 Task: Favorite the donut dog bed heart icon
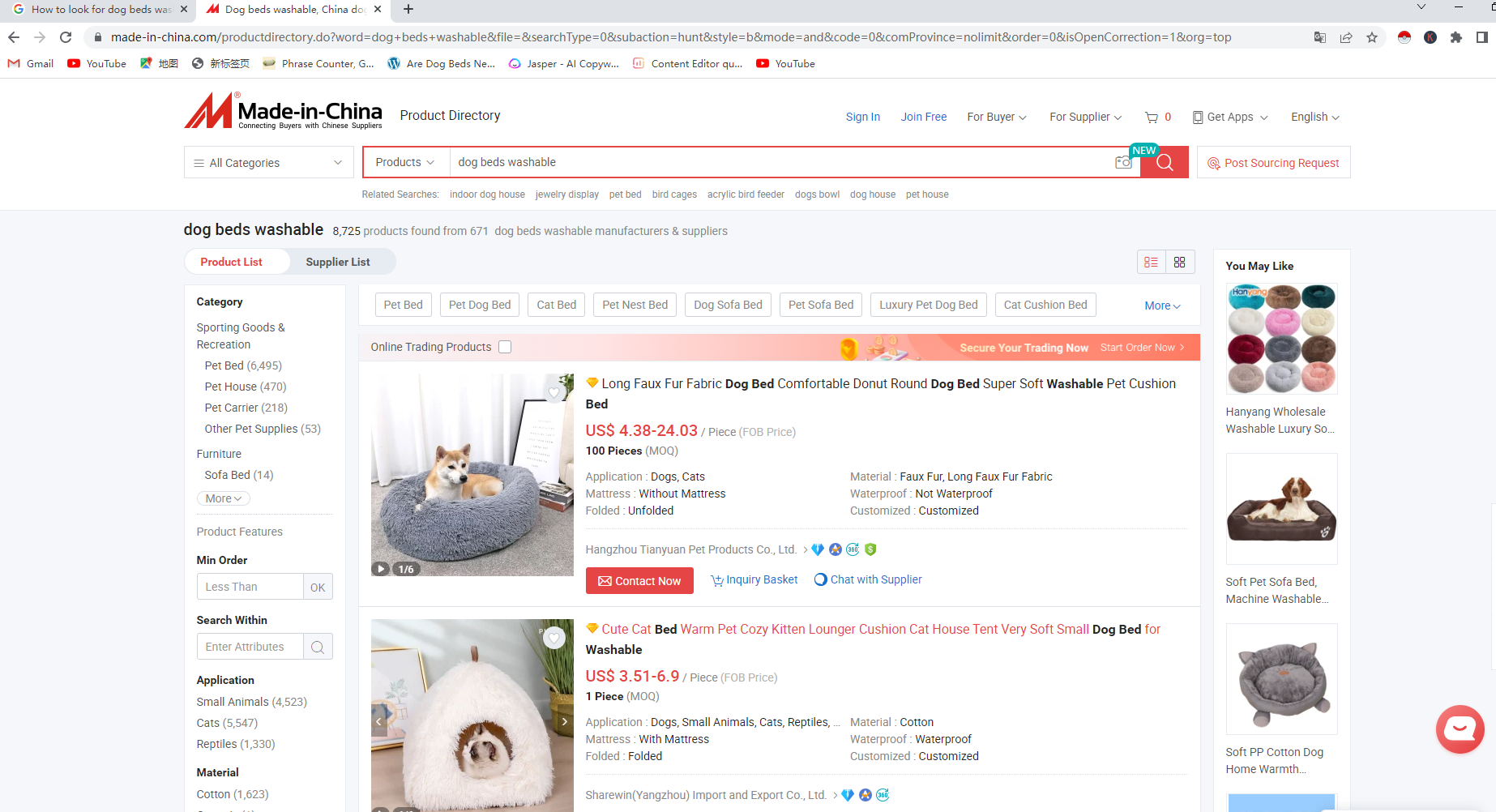tap(554, 393)
